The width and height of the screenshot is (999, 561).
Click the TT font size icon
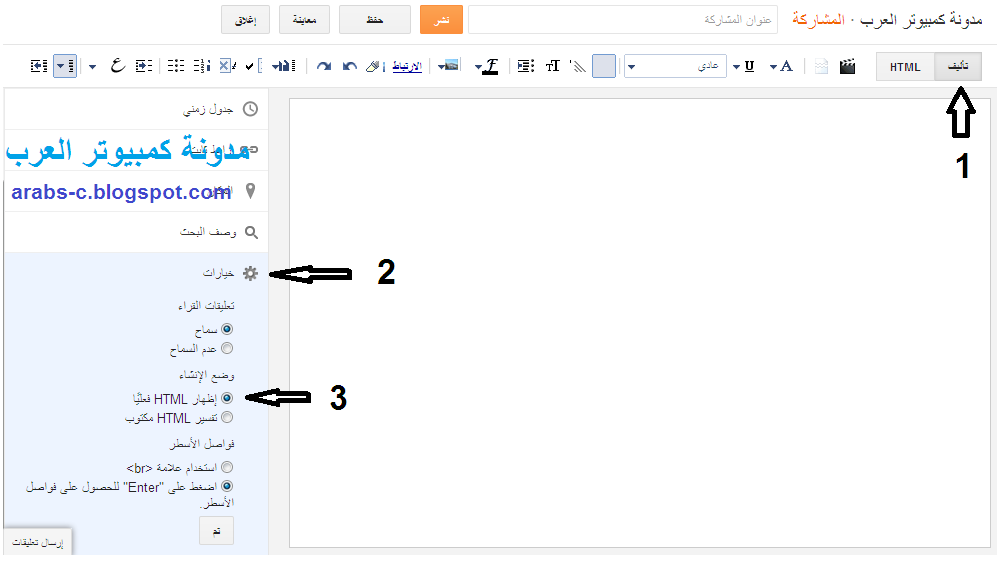click(x=552, y=66)
